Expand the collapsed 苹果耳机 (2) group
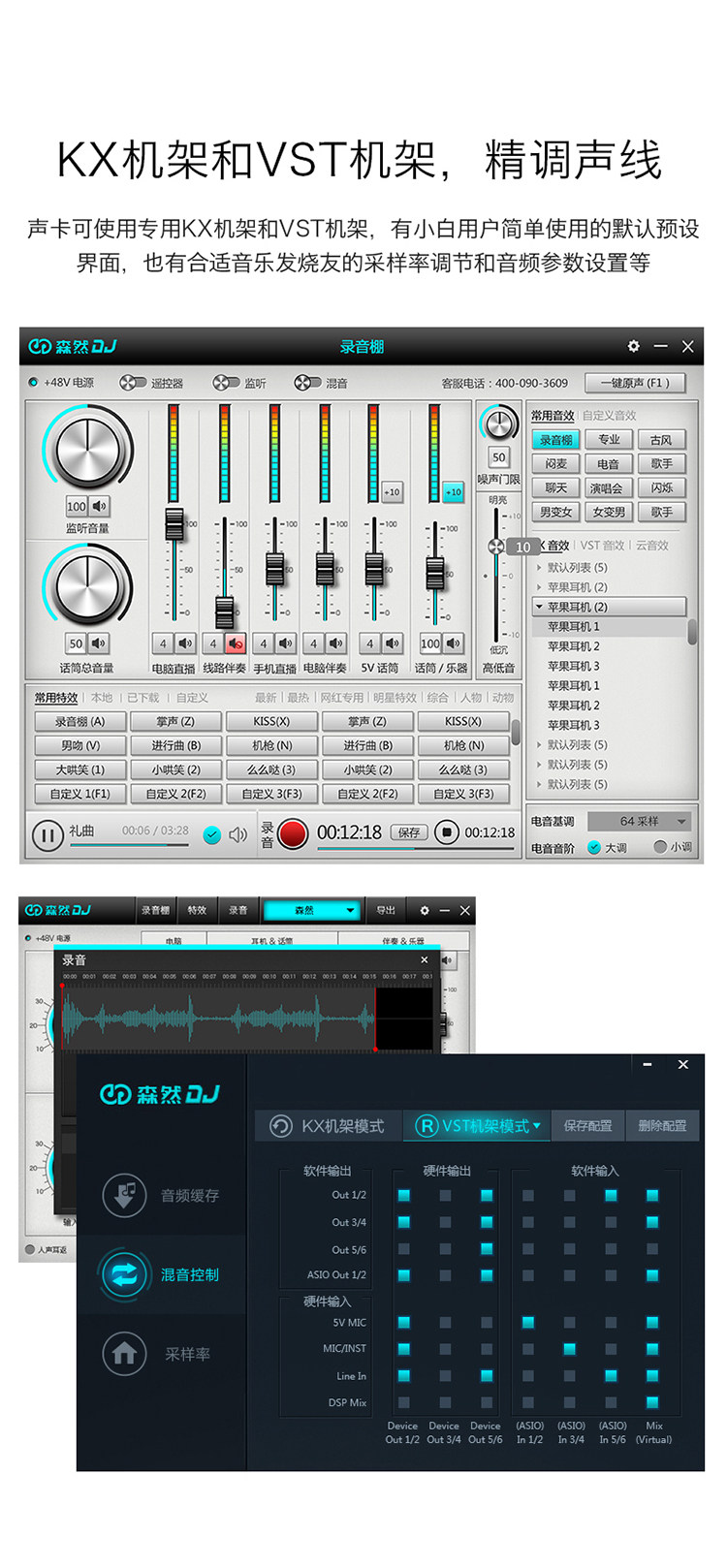This screenshot has width=727, height=1568. 539,587
